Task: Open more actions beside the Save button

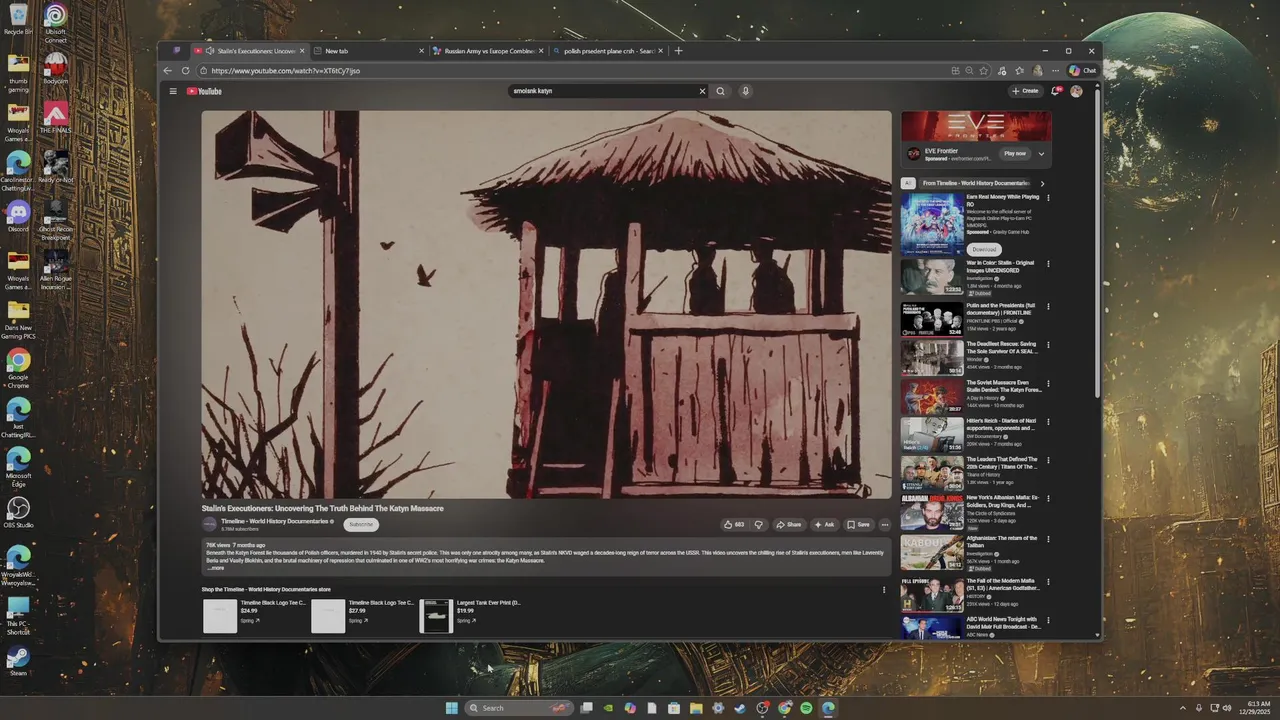Action: [884, 524]
